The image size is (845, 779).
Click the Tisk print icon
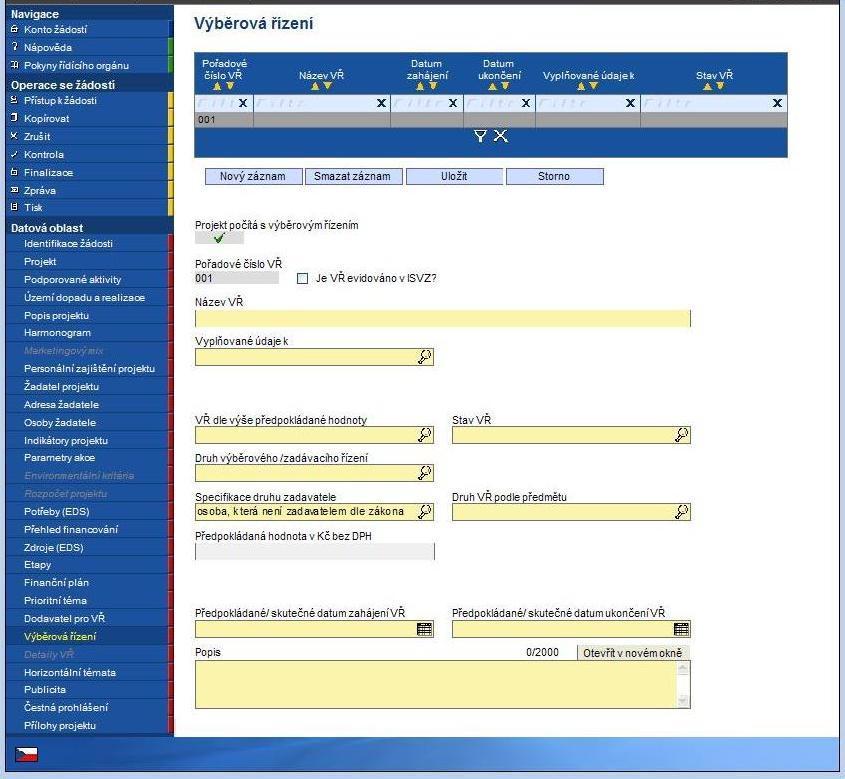pyautogui.click(x=15, y=207)
